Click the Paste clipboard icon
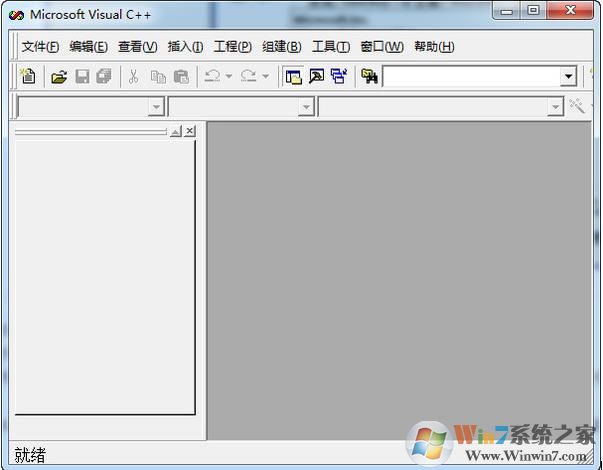The height and width of the screenshot is (470, 603). [x=181, y=77]
